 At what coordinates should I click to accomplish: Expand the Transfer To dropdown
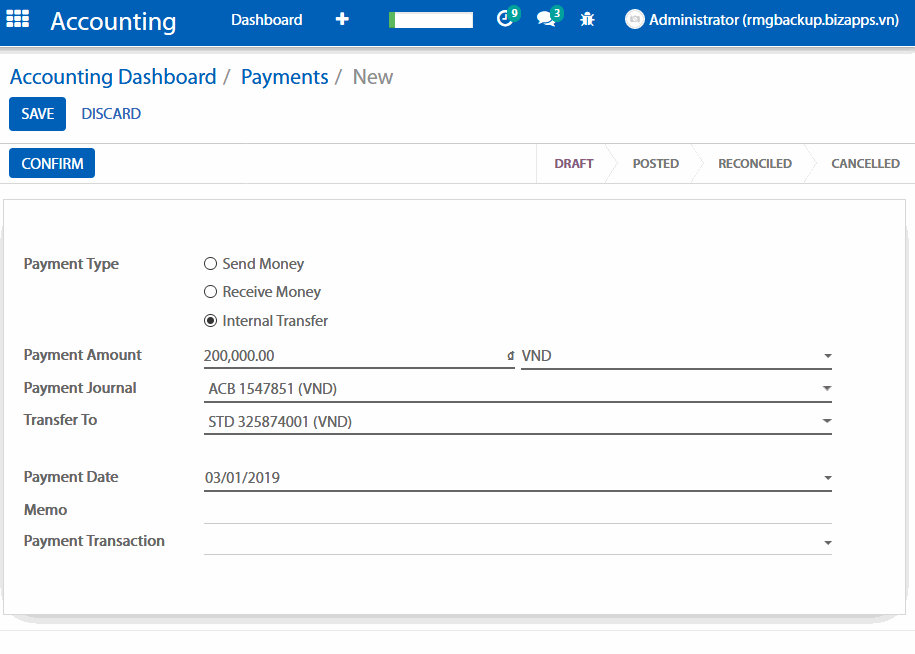pyautogui.click(x=827, y=422)
